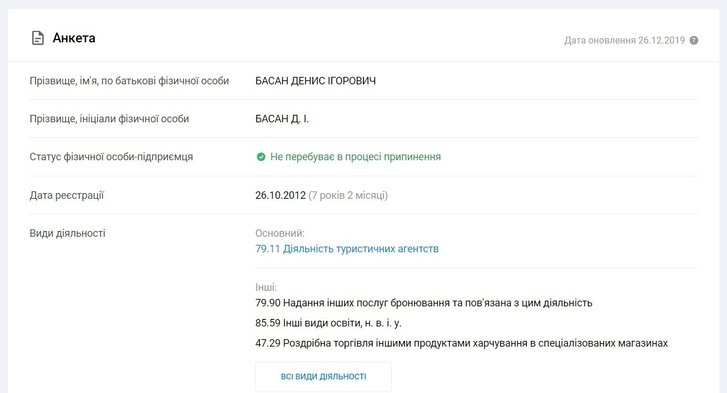Click the green status checkmark icon
This screenshot has height=393, width=727.
pyautogui.click(x=261, y=157)
